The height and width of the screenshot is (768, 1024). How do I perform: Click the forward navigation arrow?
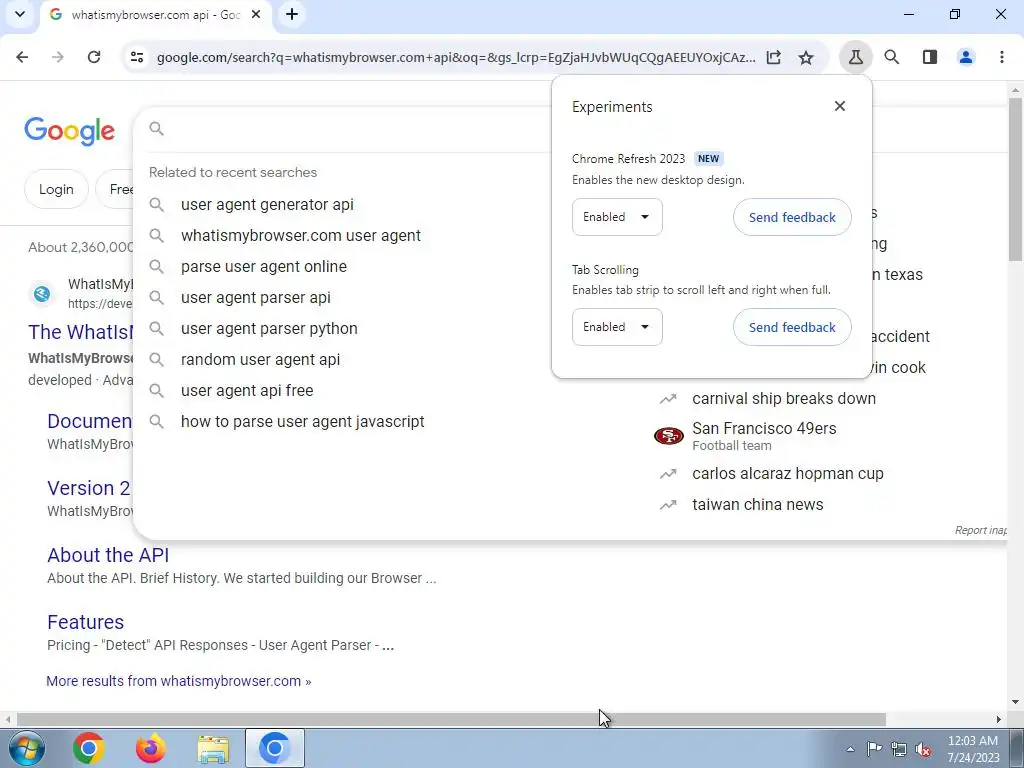point(58,57)
